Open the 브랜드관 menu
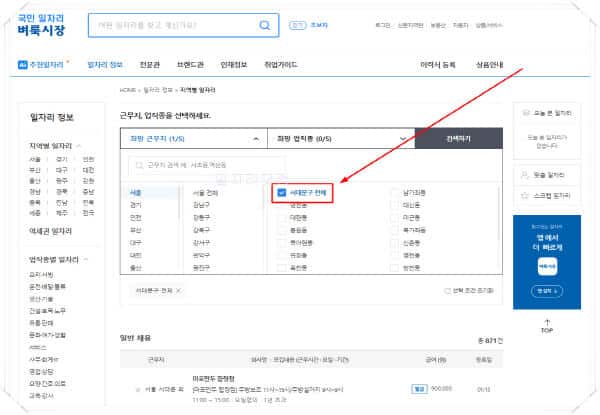Image resolution: width=600 pixels, height=415 pixels. (x=190, y=65)
